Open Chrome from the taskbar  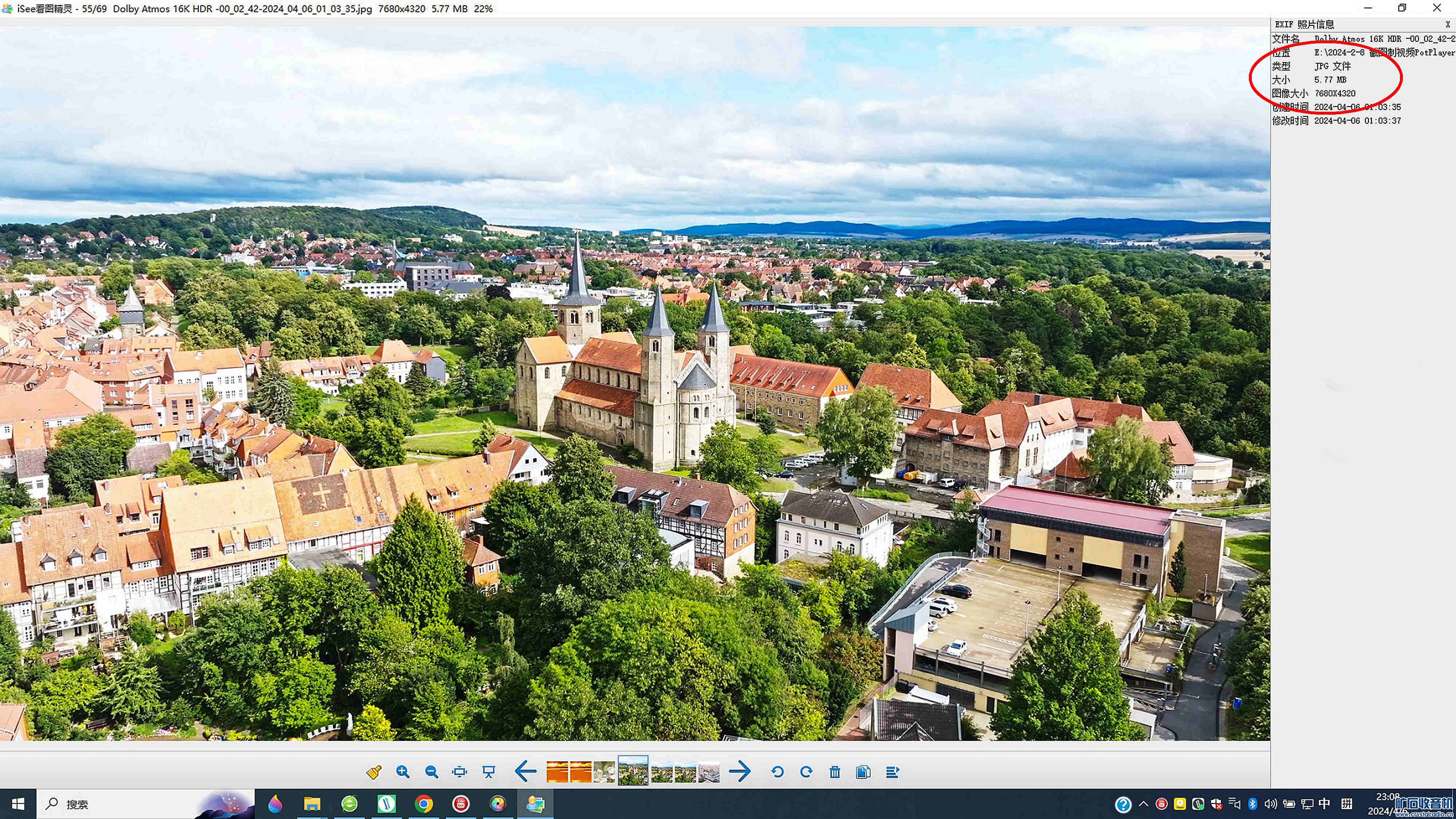(x=424, y=804)
